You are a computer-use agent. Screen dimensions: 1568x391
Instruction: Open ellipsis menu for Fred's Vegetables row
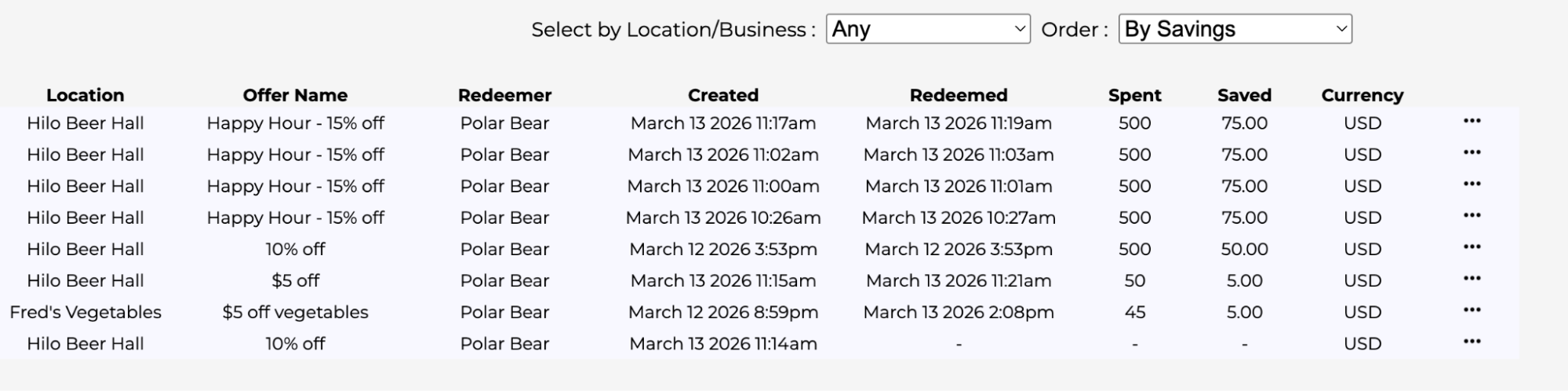point(1472,310)
